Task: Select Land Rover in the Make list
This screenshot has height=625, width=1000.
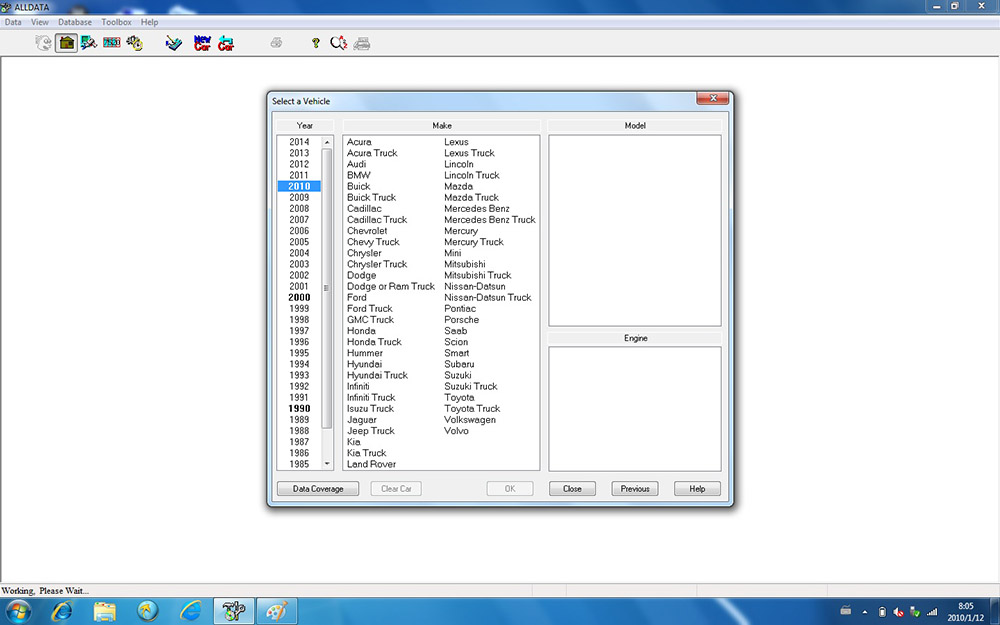Action: (x=371, y=464)
